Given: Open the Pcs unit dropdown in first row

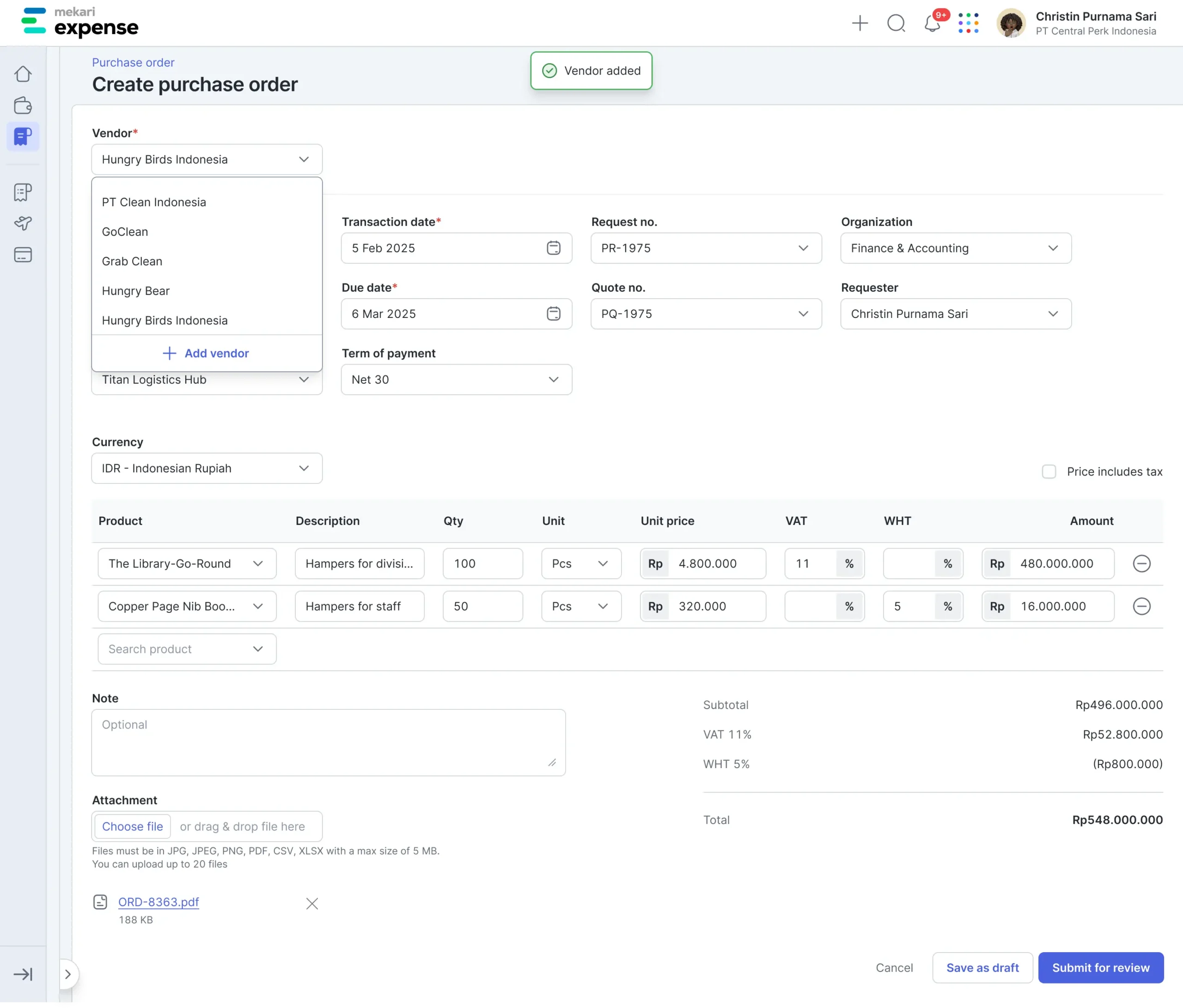Looking at the screenshot, I should 581,564.
